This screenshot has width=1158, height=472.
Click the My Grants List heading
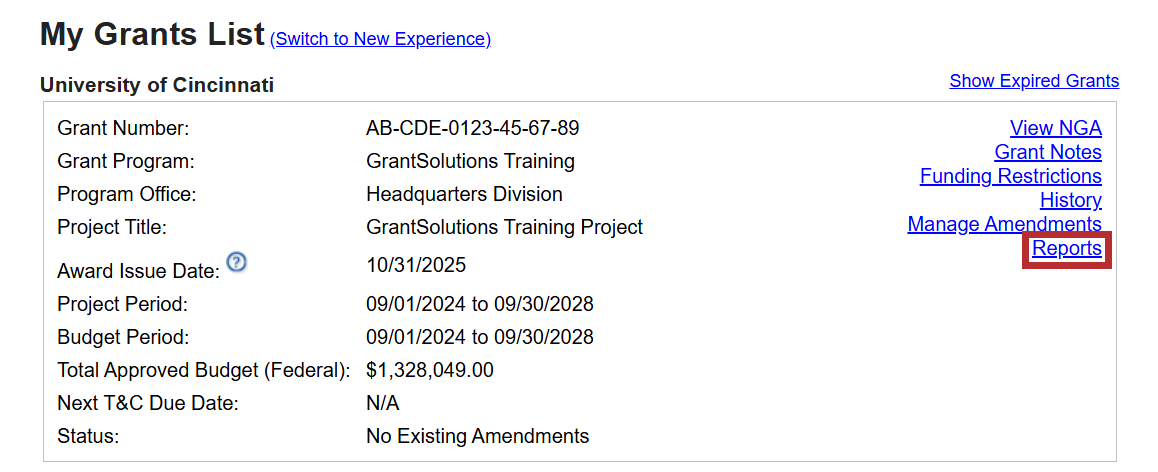pyautogui.click(x=152, y=34)
